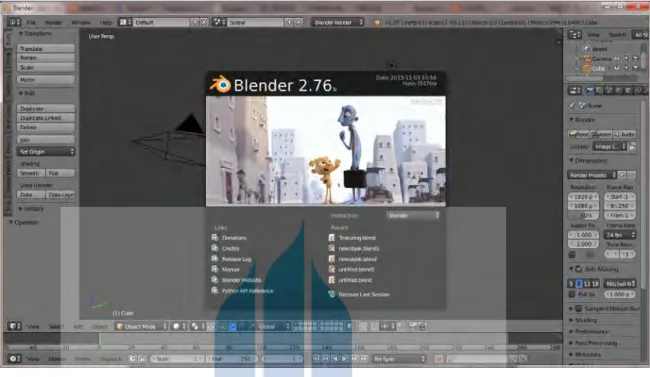Select 8 anti-aliasing samples
This screenshot has width=650, height=377.
(579, 284)
